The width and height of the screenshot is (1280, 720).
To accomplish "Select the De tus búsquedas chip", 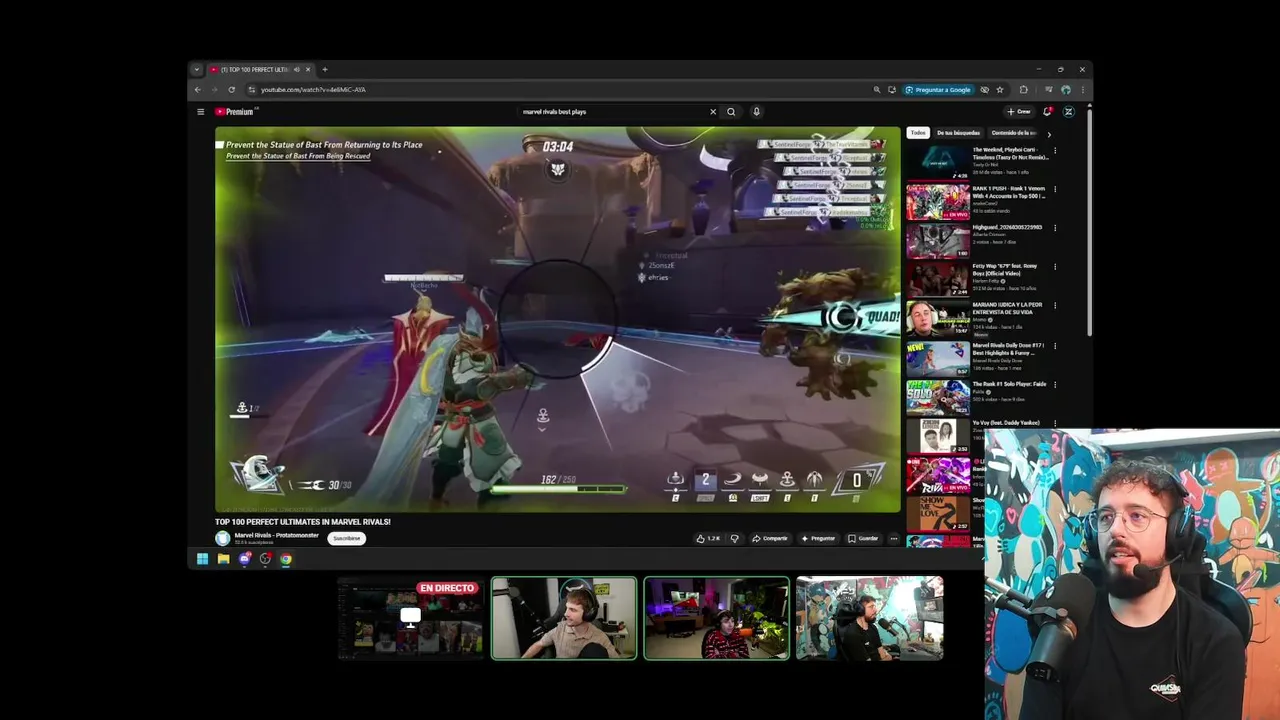I will (958, 133).
